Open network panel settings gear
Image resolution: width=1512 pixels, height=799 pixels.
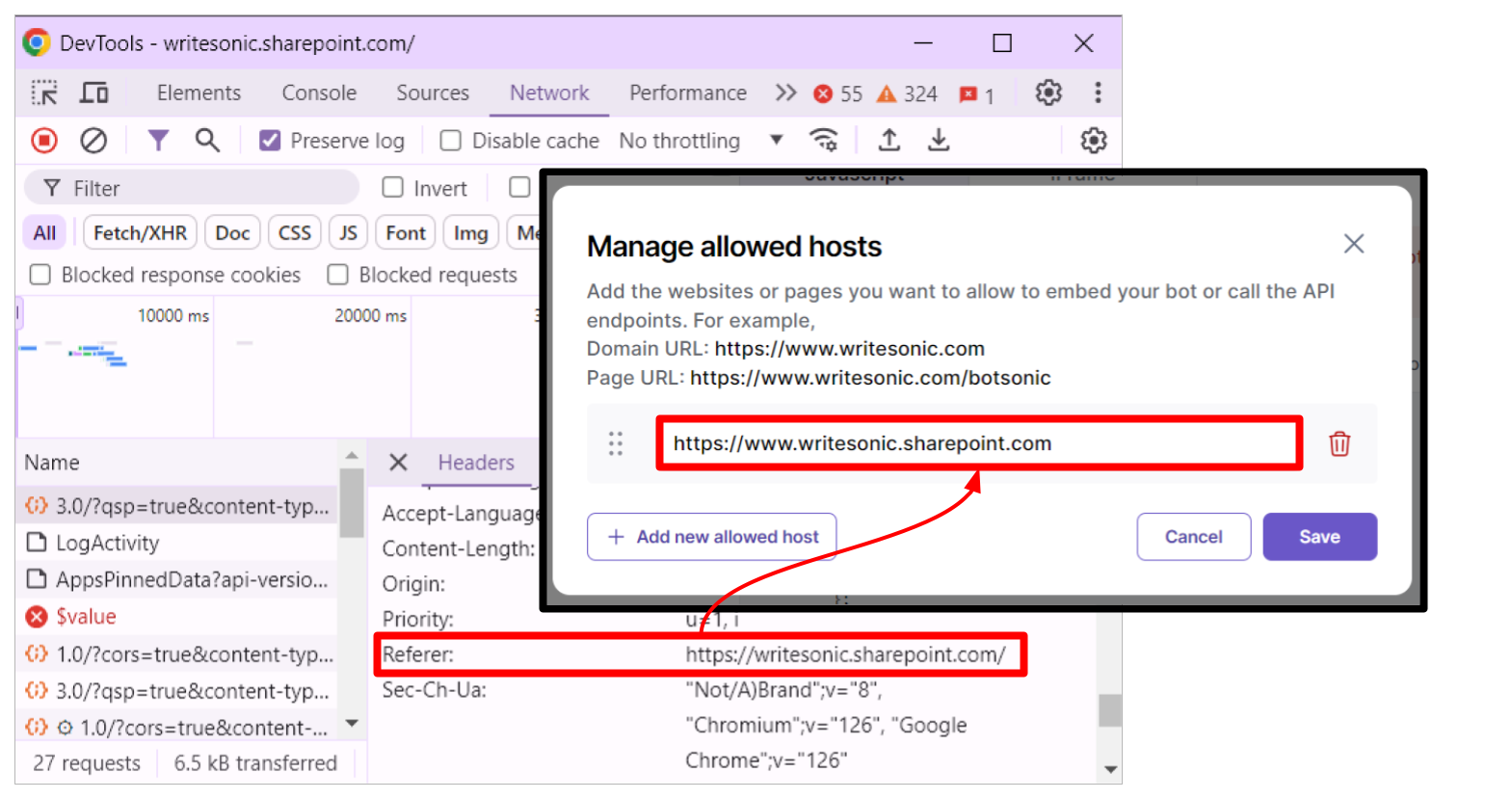tap(1094, 141)
